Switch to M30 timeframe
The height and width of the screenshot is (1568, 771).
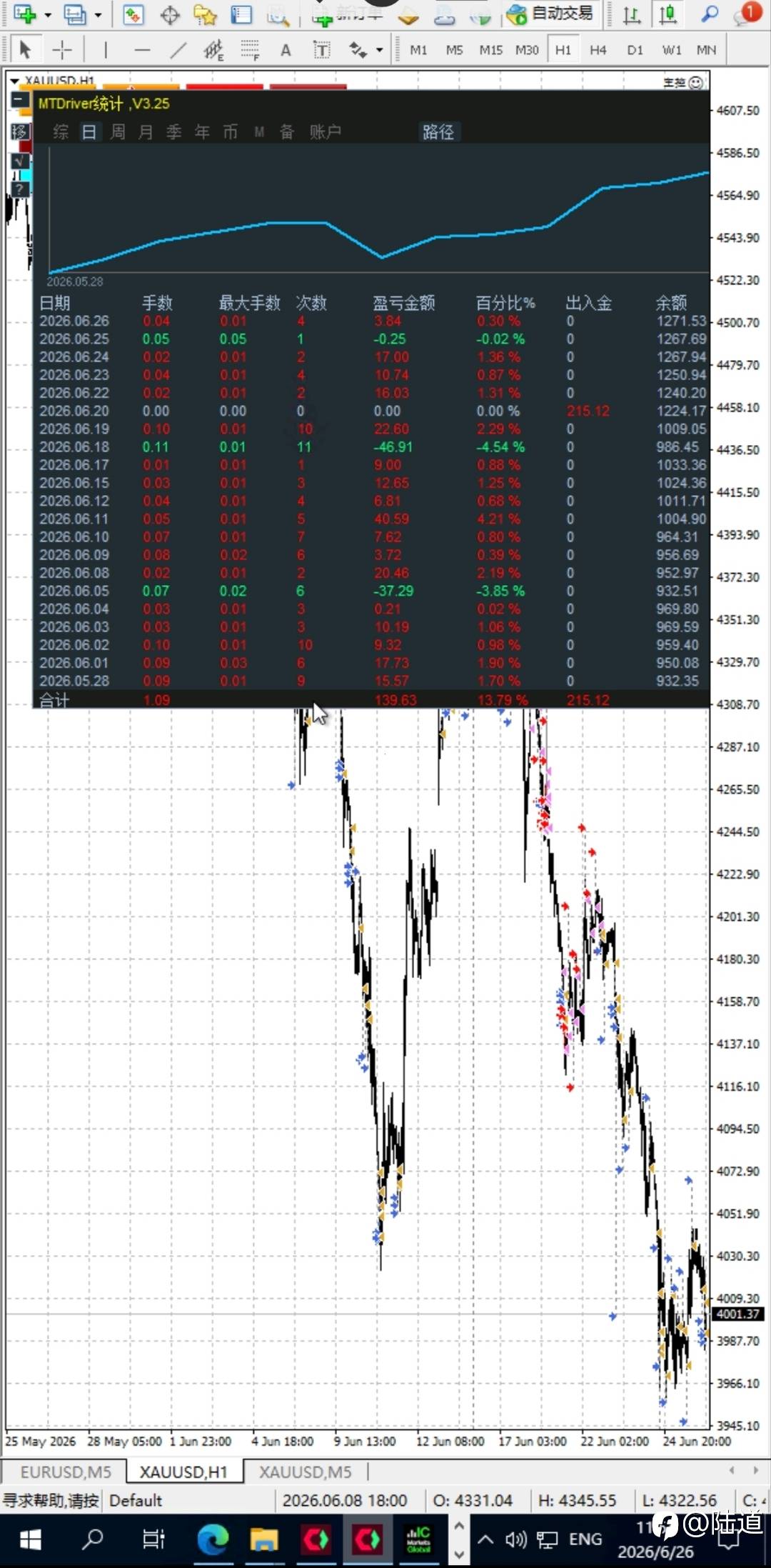coord(527,50)
